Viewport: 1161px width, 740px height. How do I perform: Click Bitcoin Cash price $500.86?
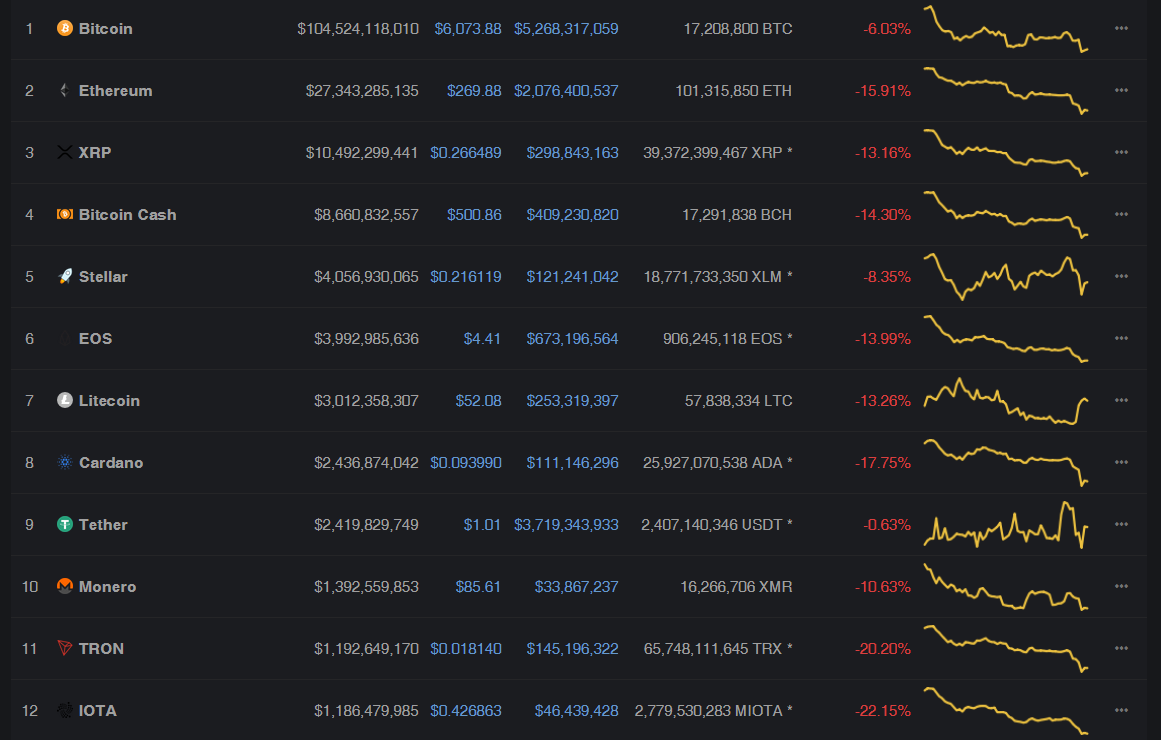474,214
